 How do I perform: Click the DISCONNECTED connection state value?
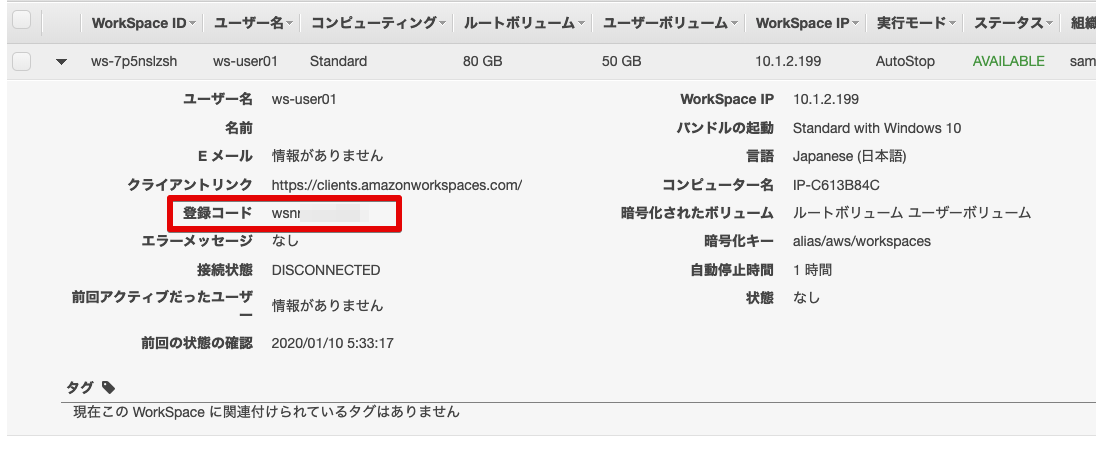[x=326, y=270]
